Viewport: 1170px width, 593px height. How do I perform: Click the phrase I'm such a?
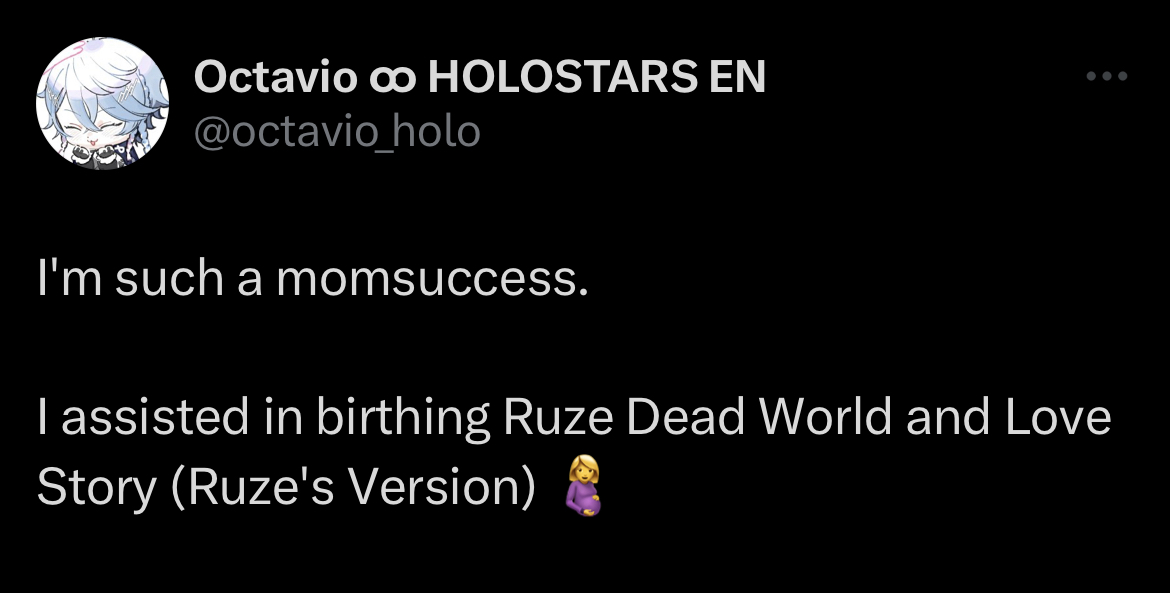[149, 279]
